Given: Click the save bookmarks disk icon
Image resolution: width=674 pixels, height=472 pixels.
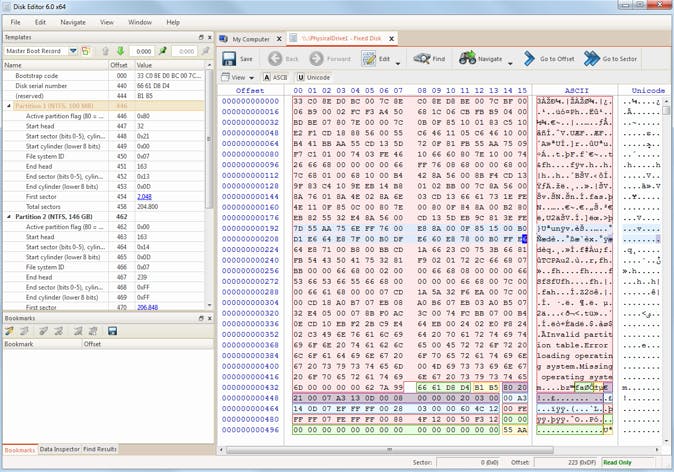Looking at the screenshot, I should [x=113, y=331].
